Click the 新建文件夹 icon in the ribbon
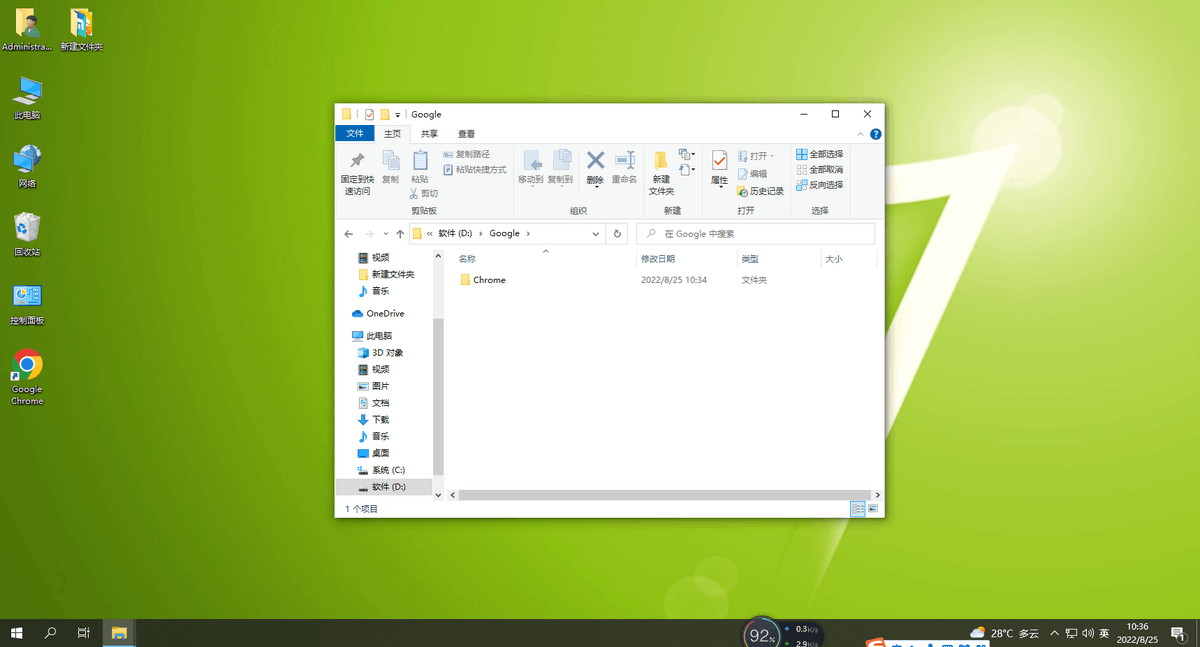1200x647 pixels. click(x=661, y=162)
